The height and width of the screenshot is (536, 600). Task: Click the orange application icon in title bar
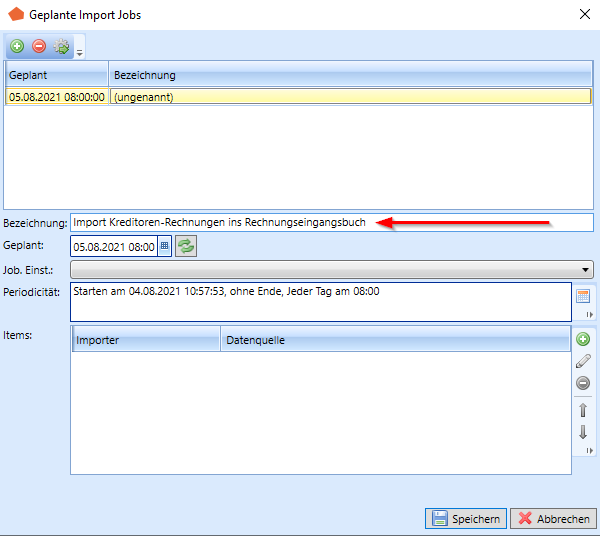(16, 14)
